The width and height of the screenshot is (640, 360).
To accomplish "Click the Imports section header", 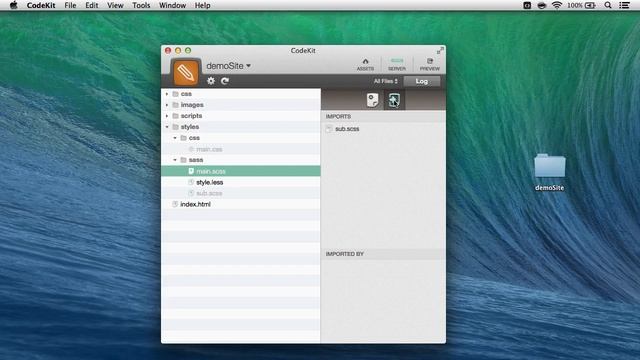I will click(x=383, y=117).
